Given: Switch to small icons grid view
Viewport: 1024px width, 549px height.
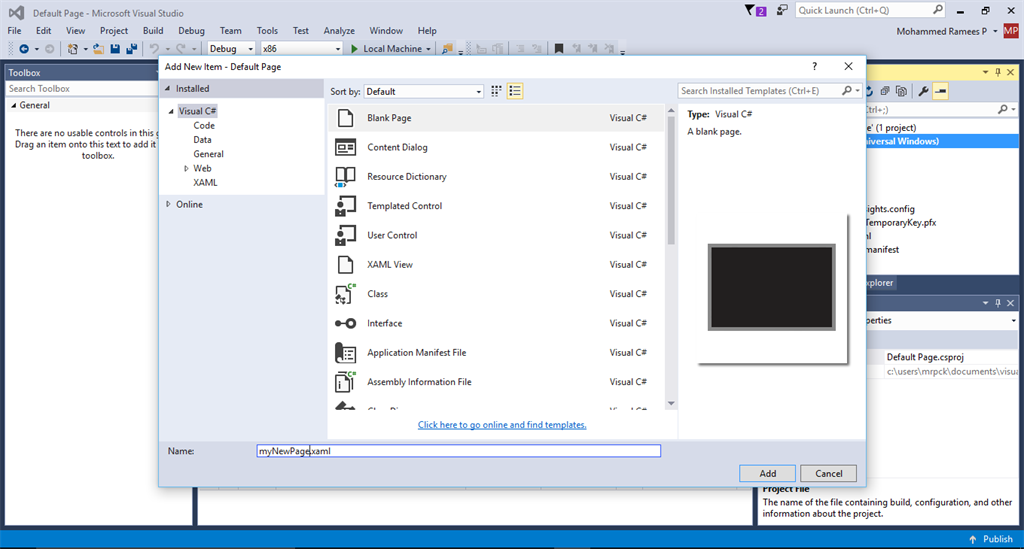Looking at the screenshot, I should (495, 91).
